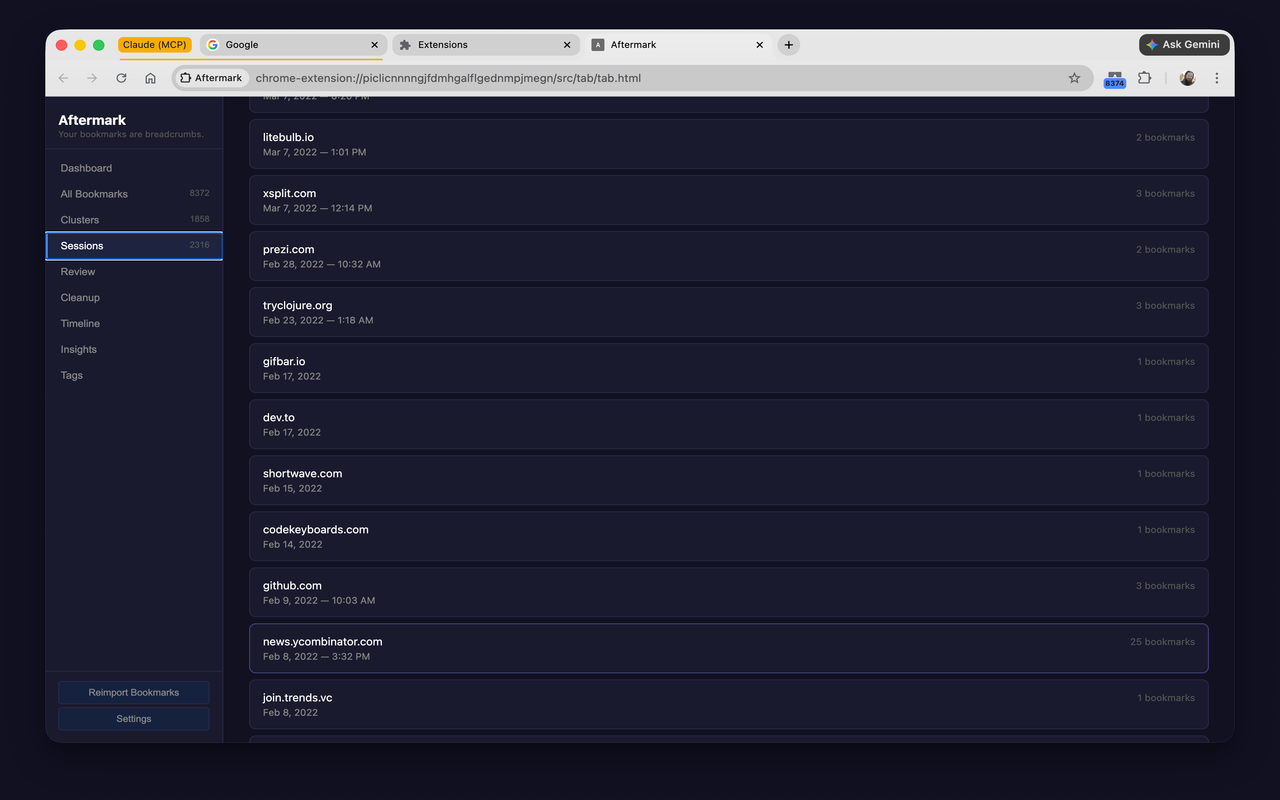Open the github.com session

728,592
